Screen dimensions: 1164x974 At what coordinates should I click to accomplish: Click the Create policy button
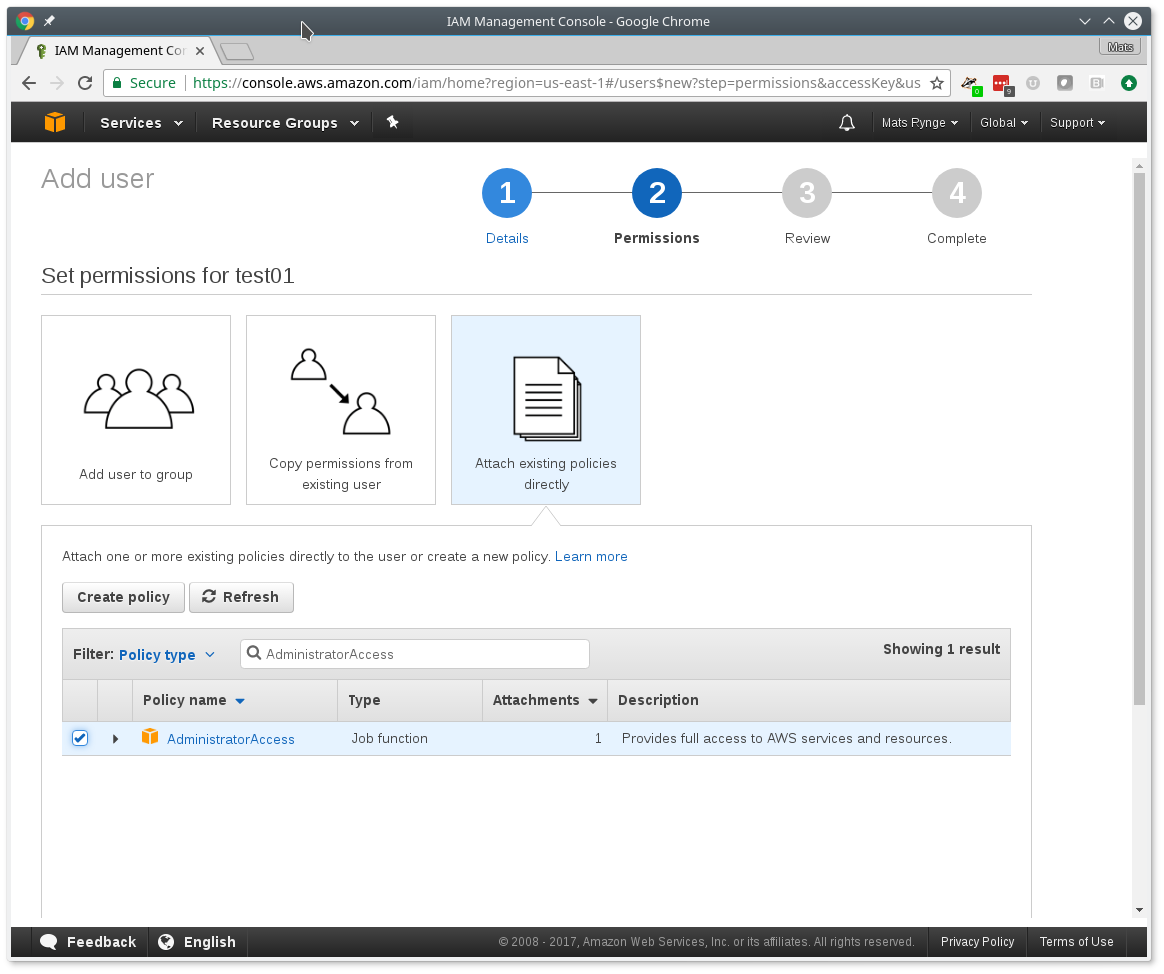123,598
